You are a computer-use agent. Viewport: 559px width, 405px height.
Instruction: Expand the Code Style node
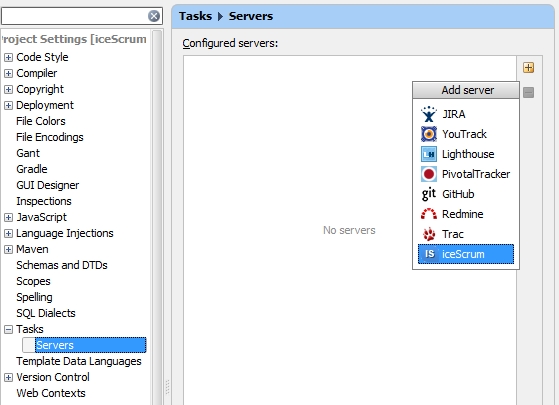8,57
